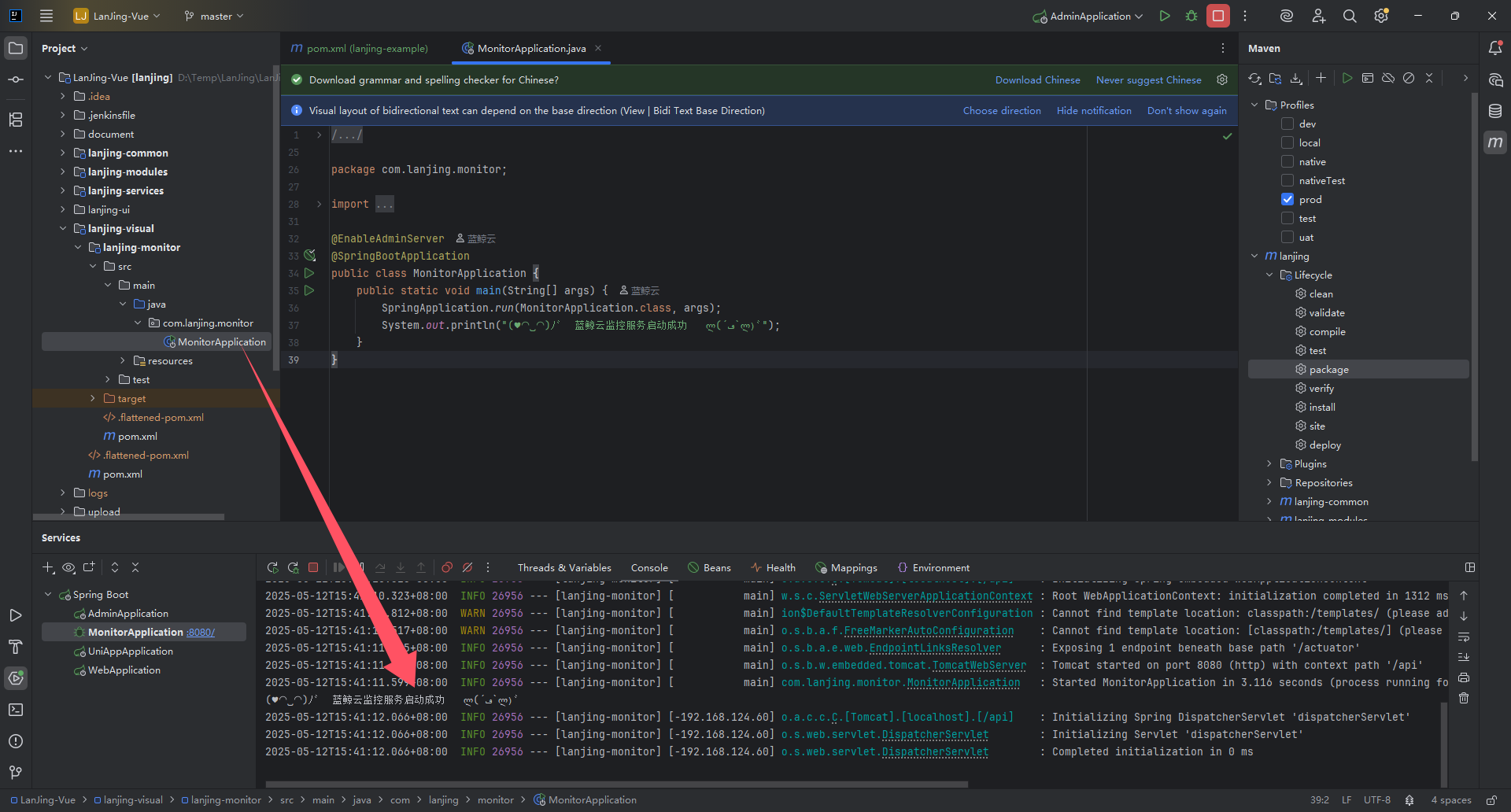Open the Structure tool window icon
Viewport: 1511px width, 812px height.
tap(16, 120)
